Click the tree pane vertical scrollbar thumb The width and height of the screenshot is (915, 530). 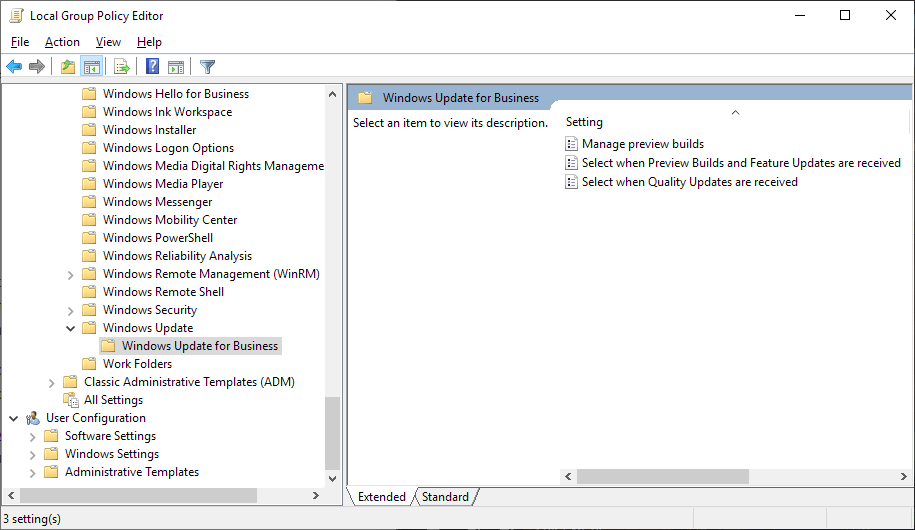[x=333, y=433]
